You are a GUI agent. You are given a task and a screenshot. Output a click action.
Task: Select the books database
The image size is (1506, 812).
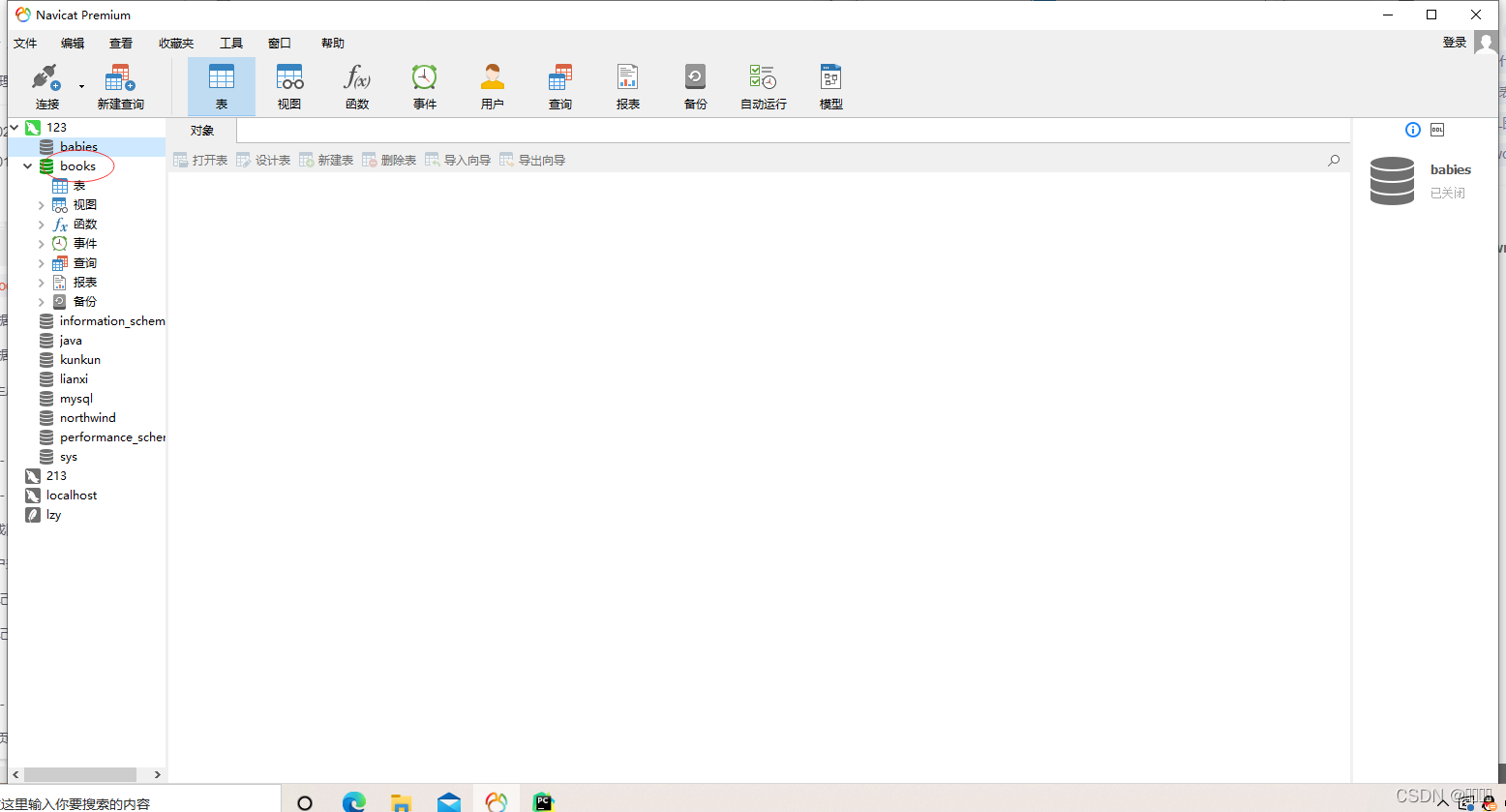77,166
